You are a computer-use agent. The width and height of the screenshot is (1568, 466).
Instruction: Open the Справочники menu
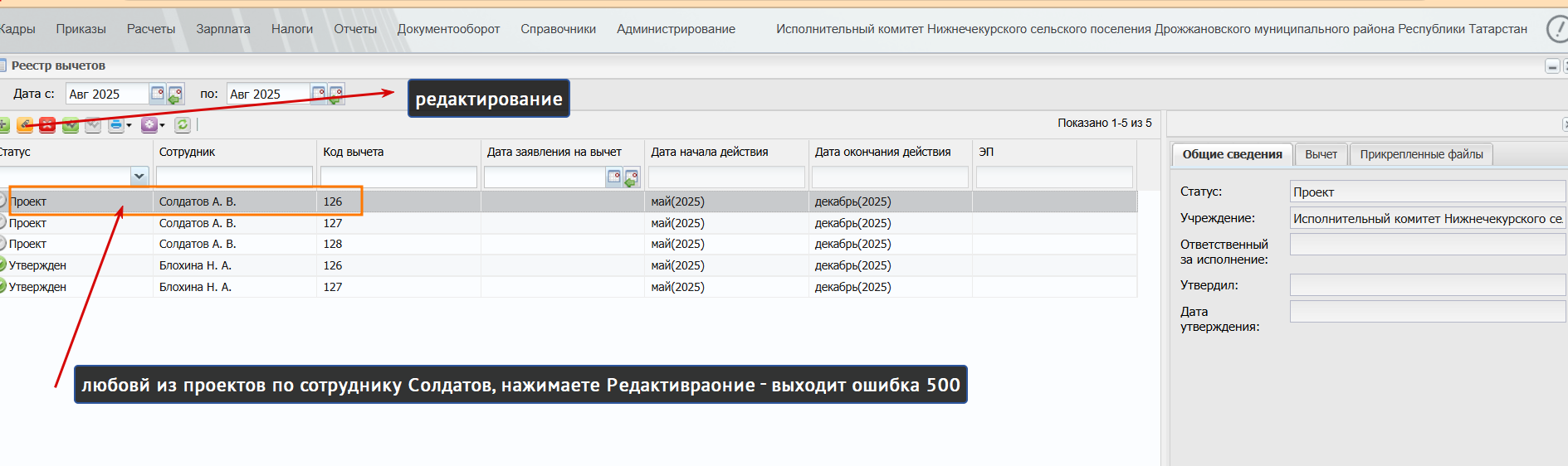coord(558,29)
